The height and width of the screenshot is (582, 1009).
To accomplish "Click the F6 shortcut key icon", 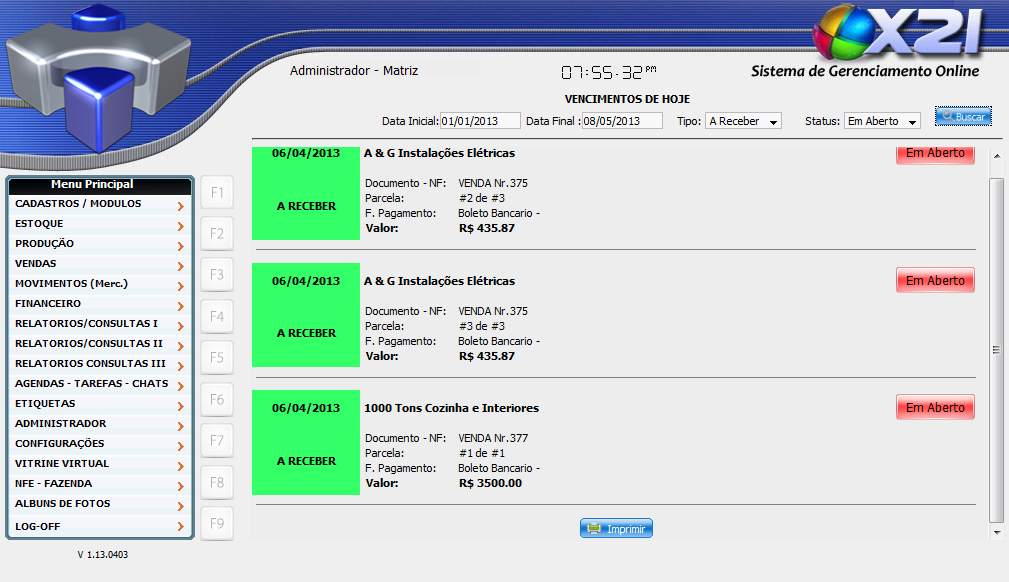I will 217,400.
